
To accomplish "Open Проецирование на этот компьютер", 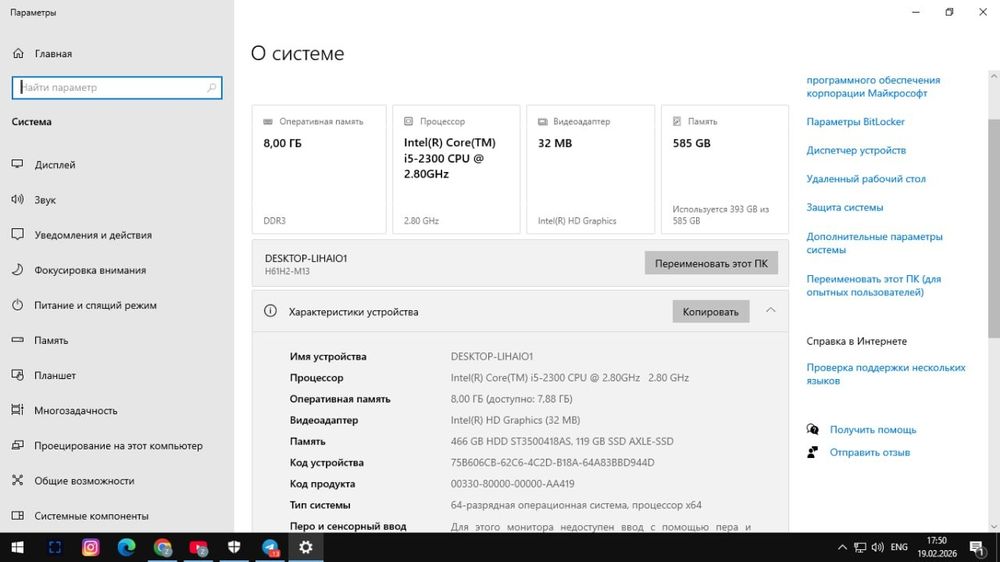I will 119,445.
